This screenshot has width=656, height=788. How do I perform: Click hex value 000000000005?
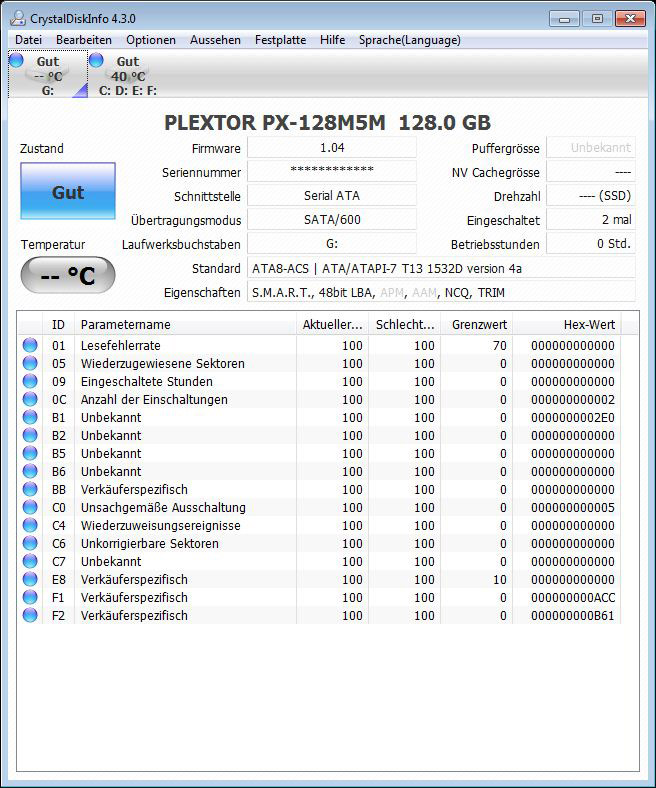coord(573,508)
